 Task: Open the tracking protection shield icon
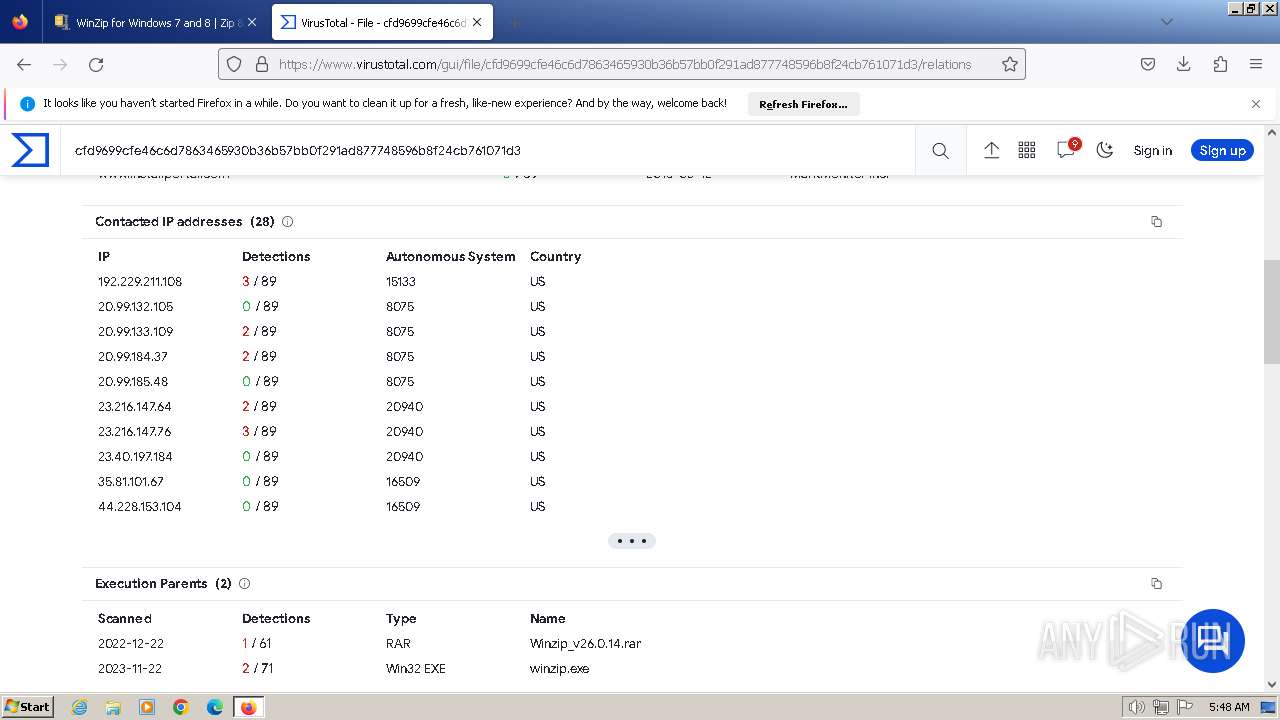[x=234, y=64]
